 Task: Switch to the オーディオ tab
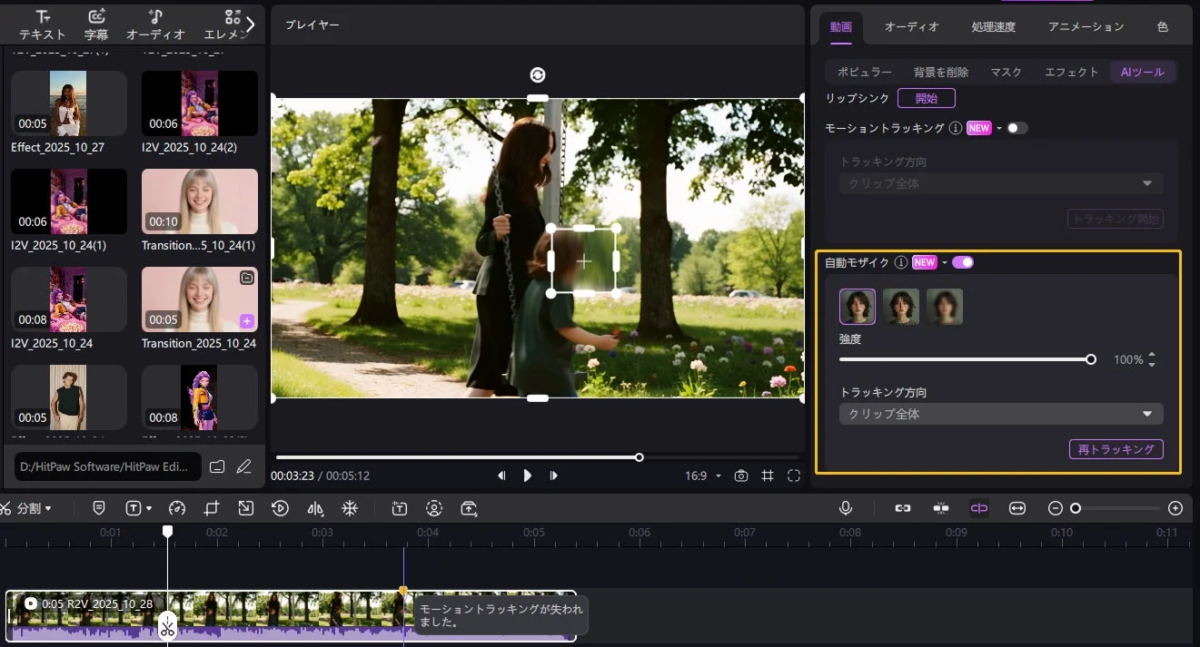[x=910, y=26]
